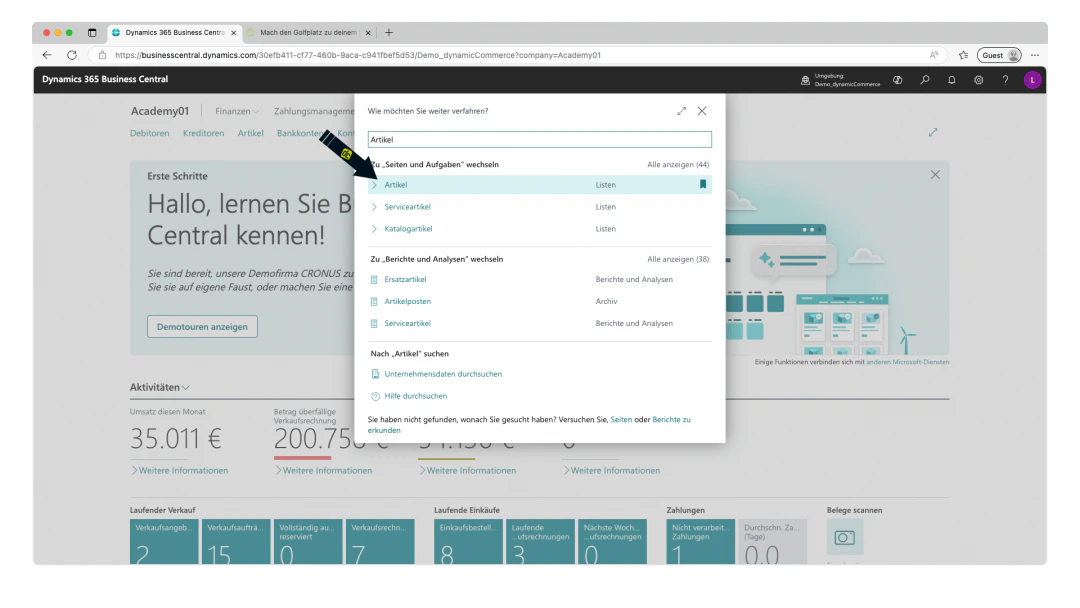Click Academy01 company name
Image resolution: width=1080 pixels, height=608 pixels.
coord(160,111)
